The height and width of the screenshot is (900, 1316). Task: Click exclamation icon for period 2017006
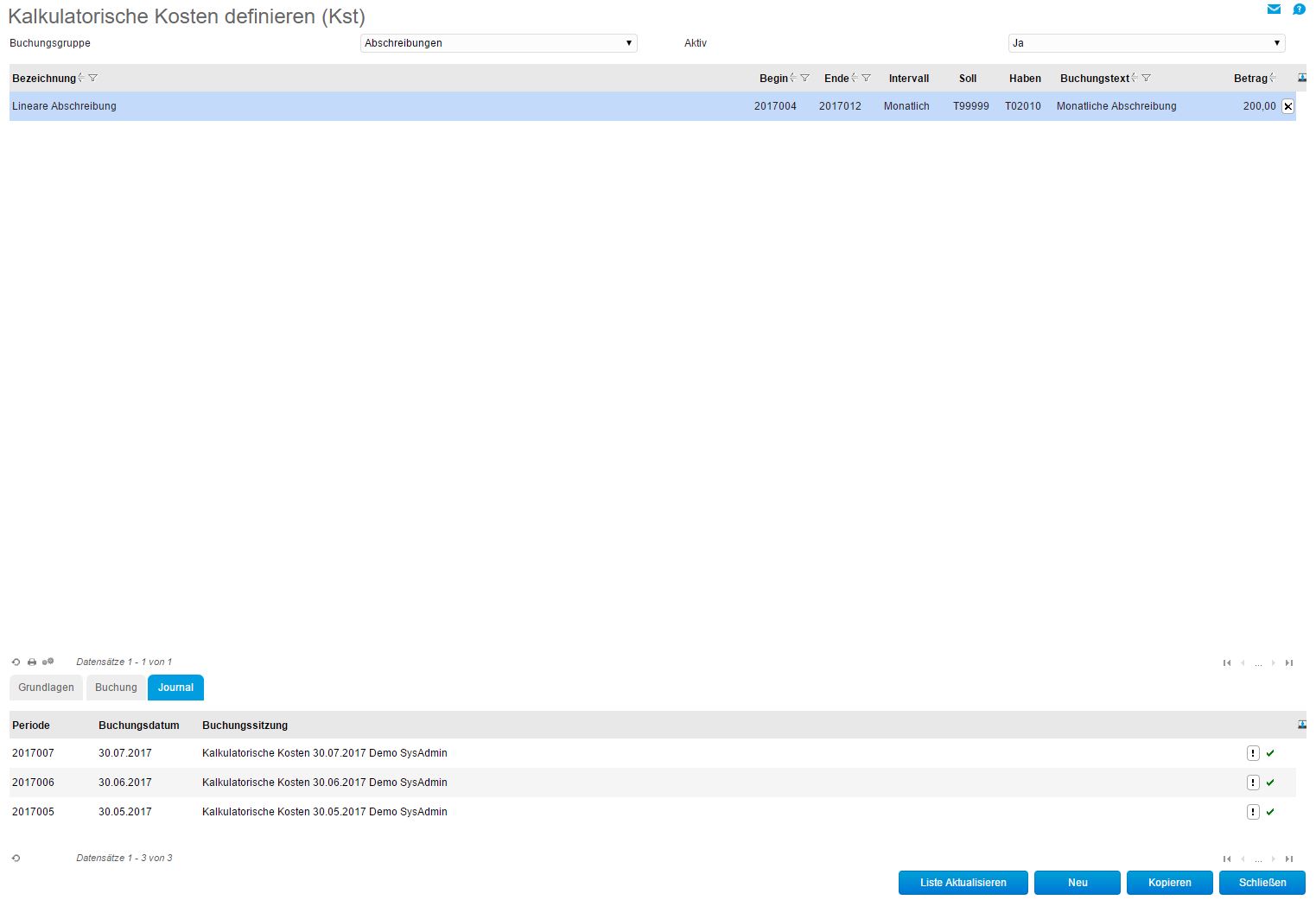[1253, 783]
